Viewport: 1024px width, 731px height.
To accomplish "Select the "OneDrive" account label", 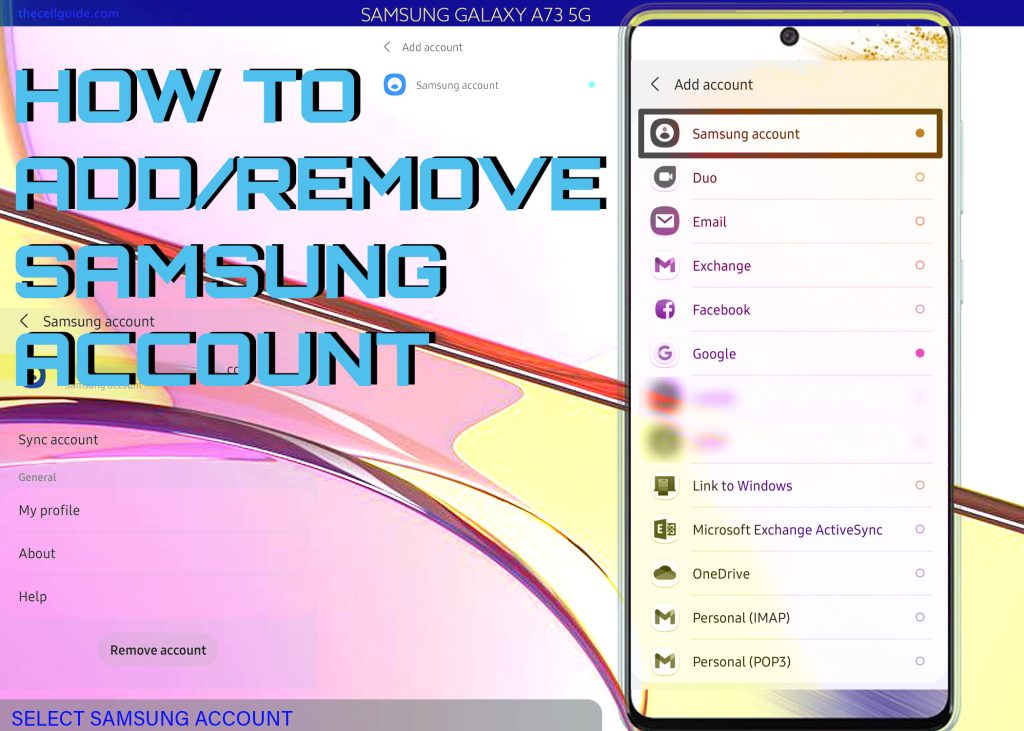I will [721, 574].
